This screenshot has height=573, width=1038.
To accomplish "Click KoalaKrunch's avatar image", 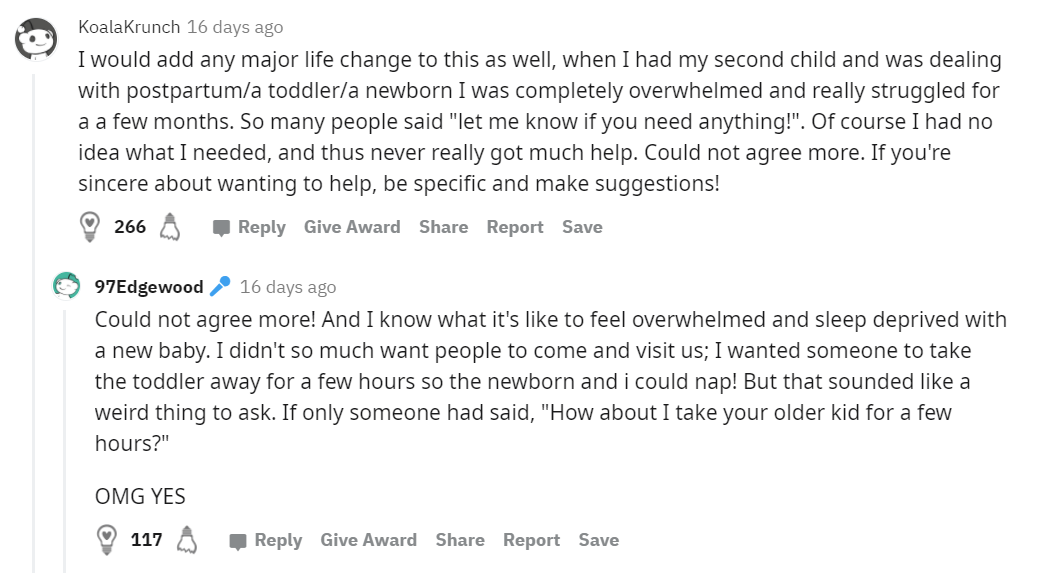I will point(36,40).
